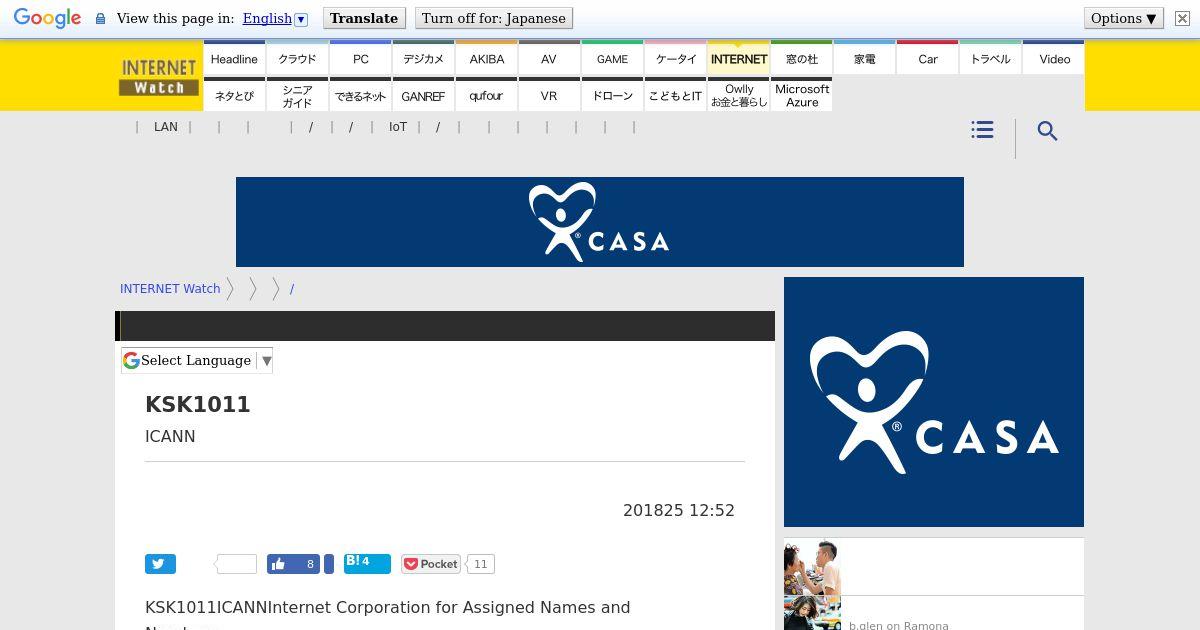1200x630 pixels.
Task: Select the INTERNET tab
Action: (738, 58)
